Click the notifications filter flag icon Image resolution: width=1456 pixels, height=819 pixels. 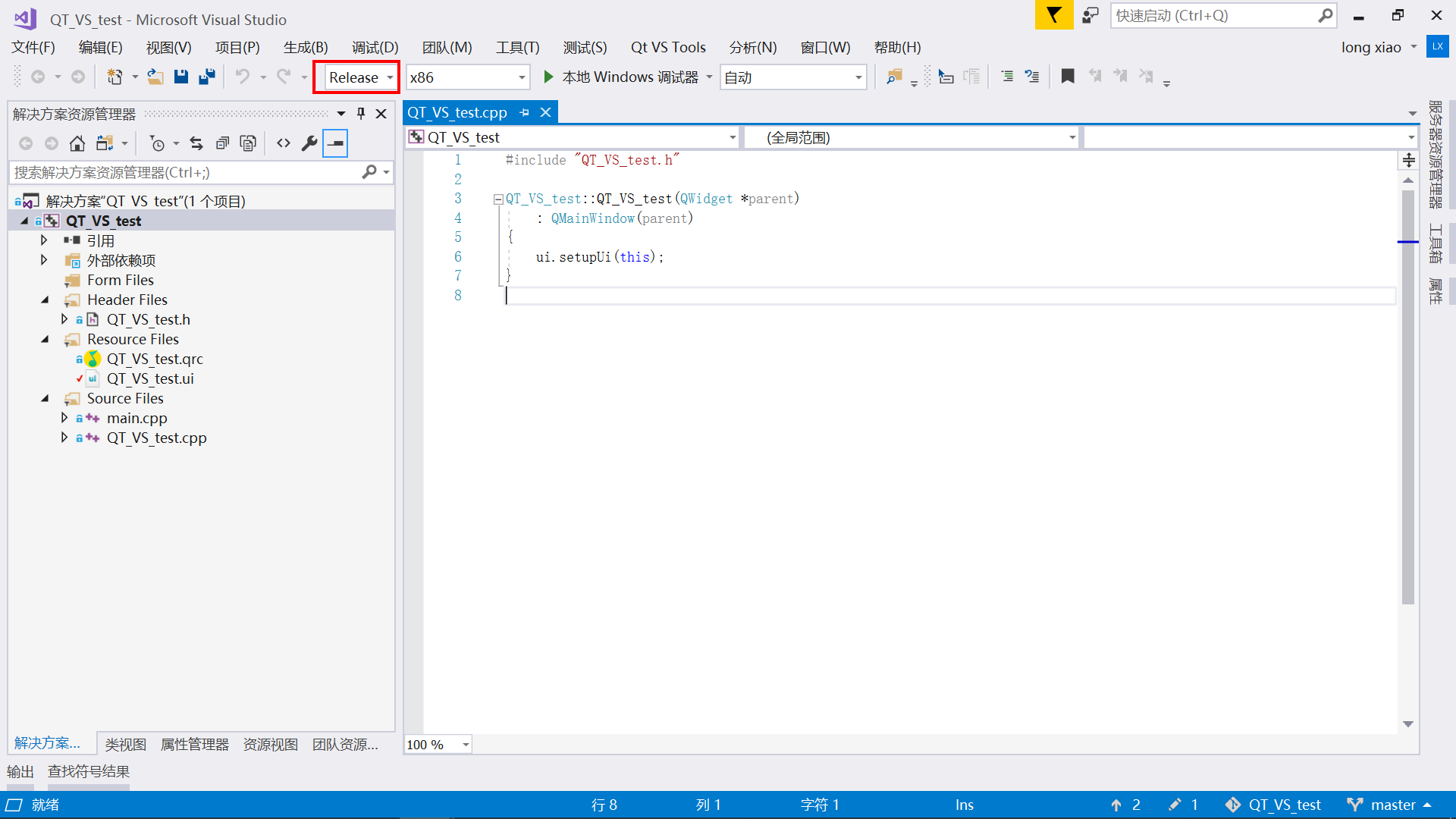pyautogui.click(x=1053, y=15)
